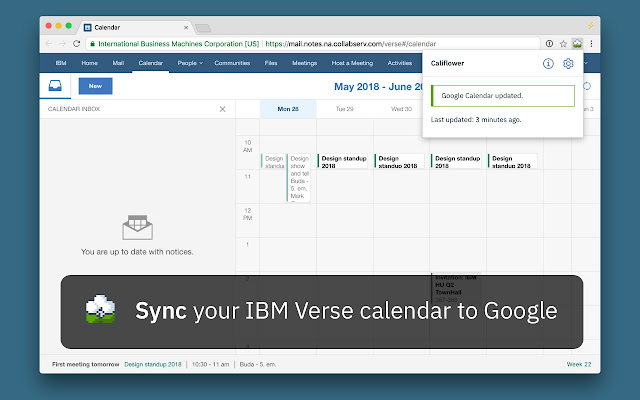640x400 pixels.
Task: Select the Tue 29 day header
Action: point(344,109)
